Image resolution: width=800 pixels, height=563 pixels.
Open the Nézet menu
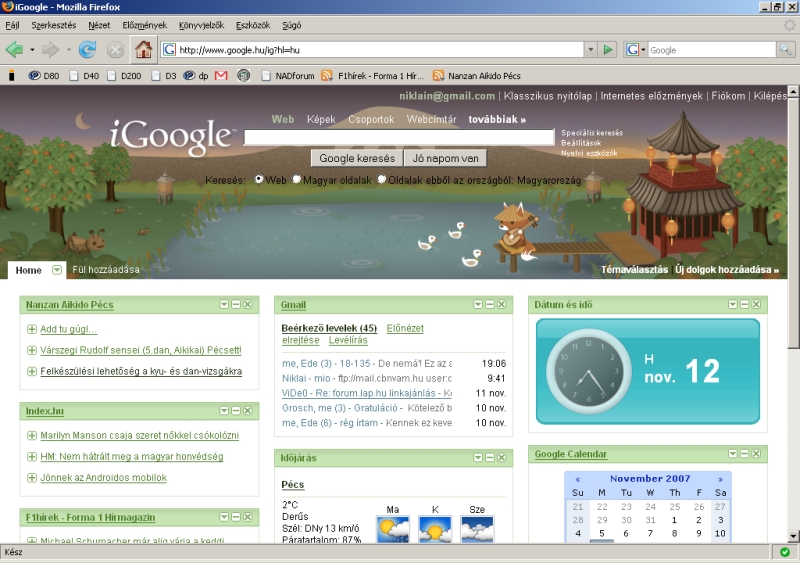(x=99, y=25)
